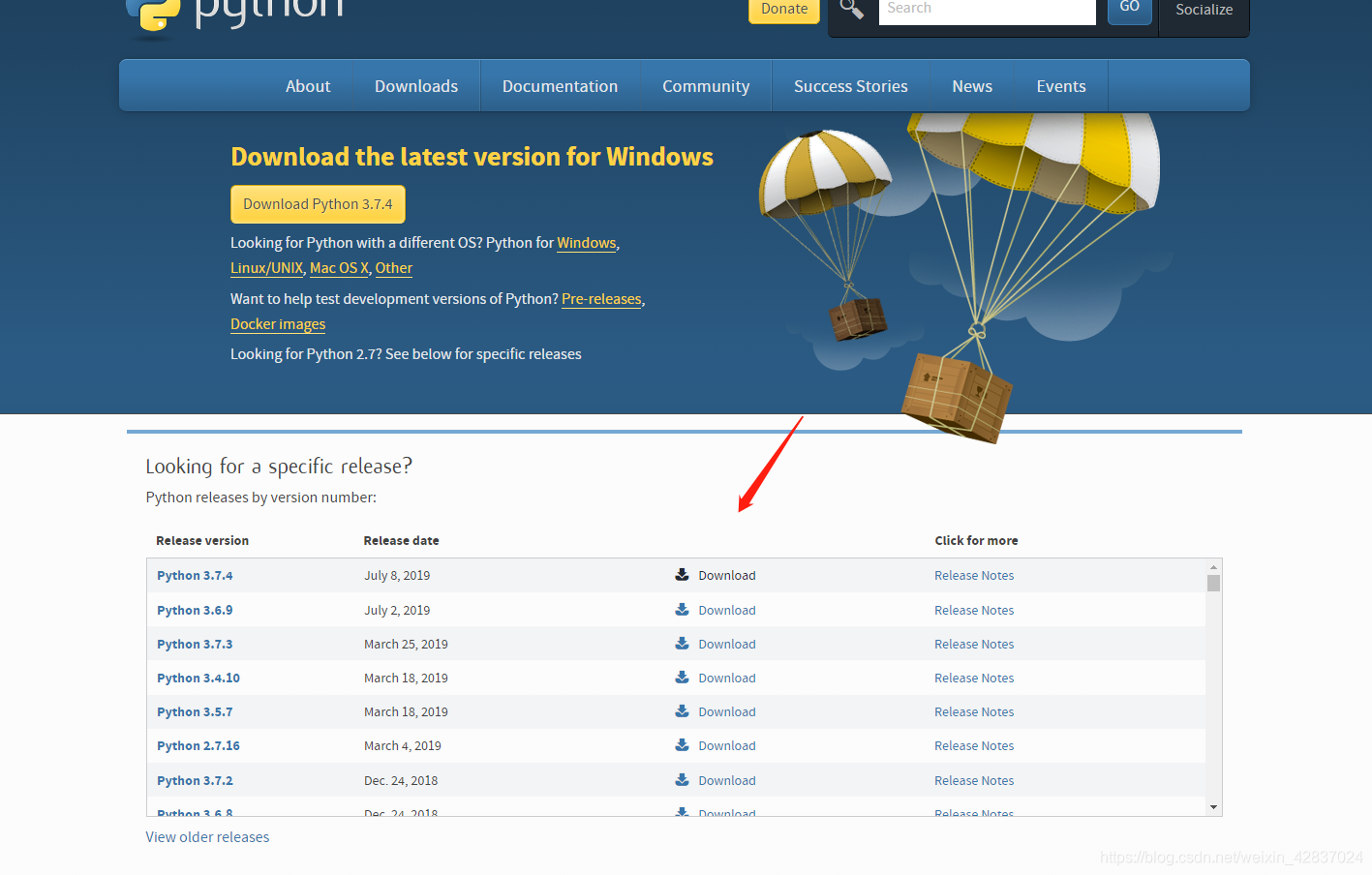This screenshot has width=1372, height=875.
Task: Open the Success Stories menu
Action: click(851, 86)
